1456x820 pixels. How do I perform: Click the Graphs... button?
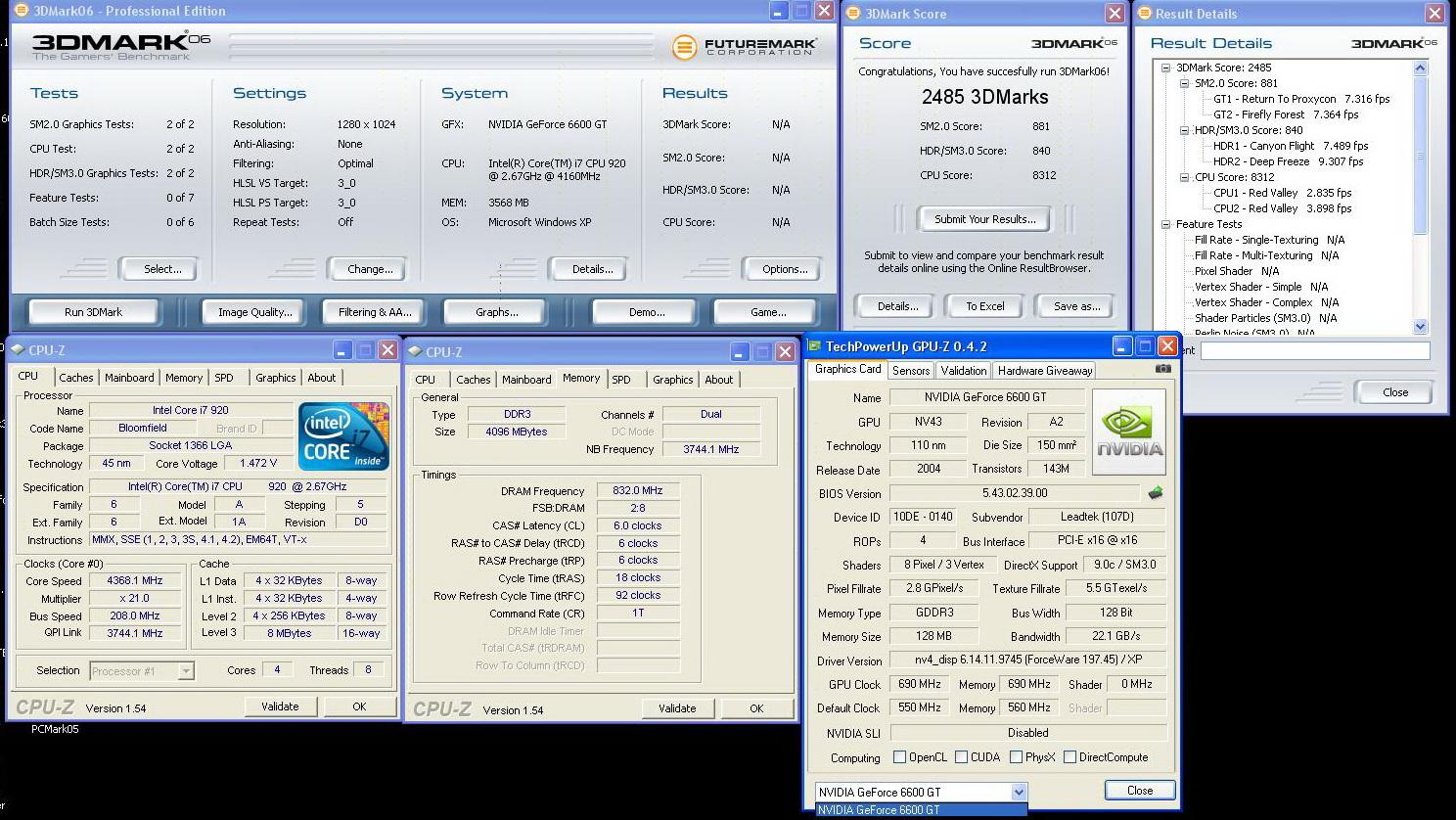(x=496, y=312)
